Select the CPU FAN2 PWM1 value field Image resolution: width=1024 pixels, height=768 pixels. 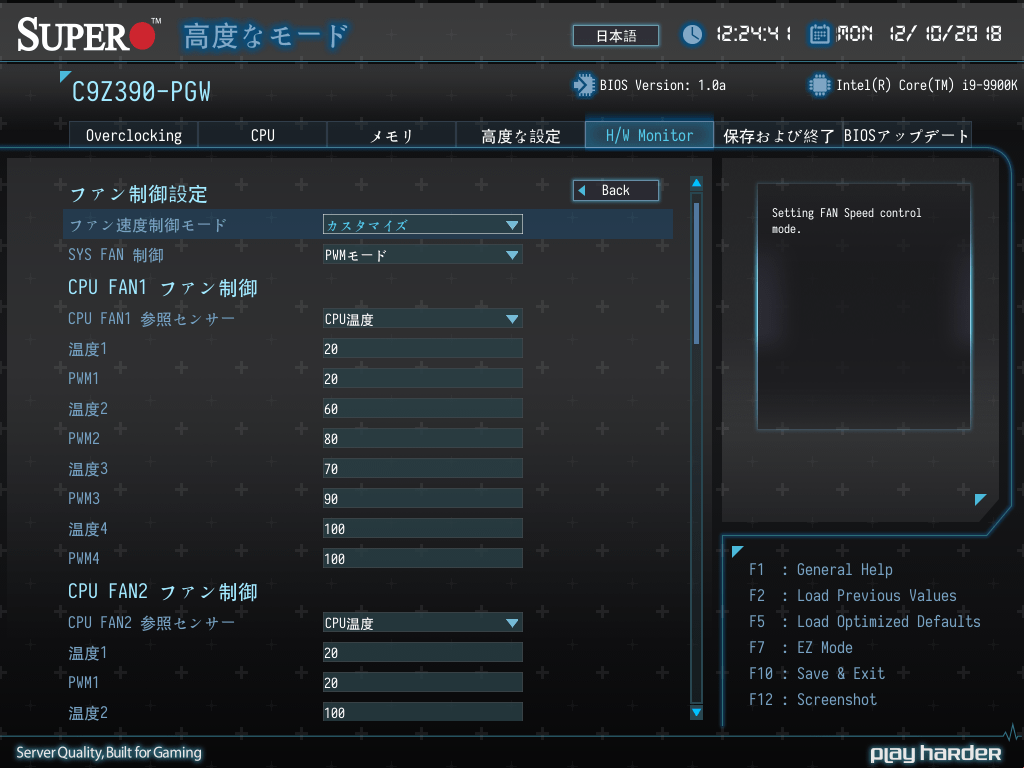point(423,683)
